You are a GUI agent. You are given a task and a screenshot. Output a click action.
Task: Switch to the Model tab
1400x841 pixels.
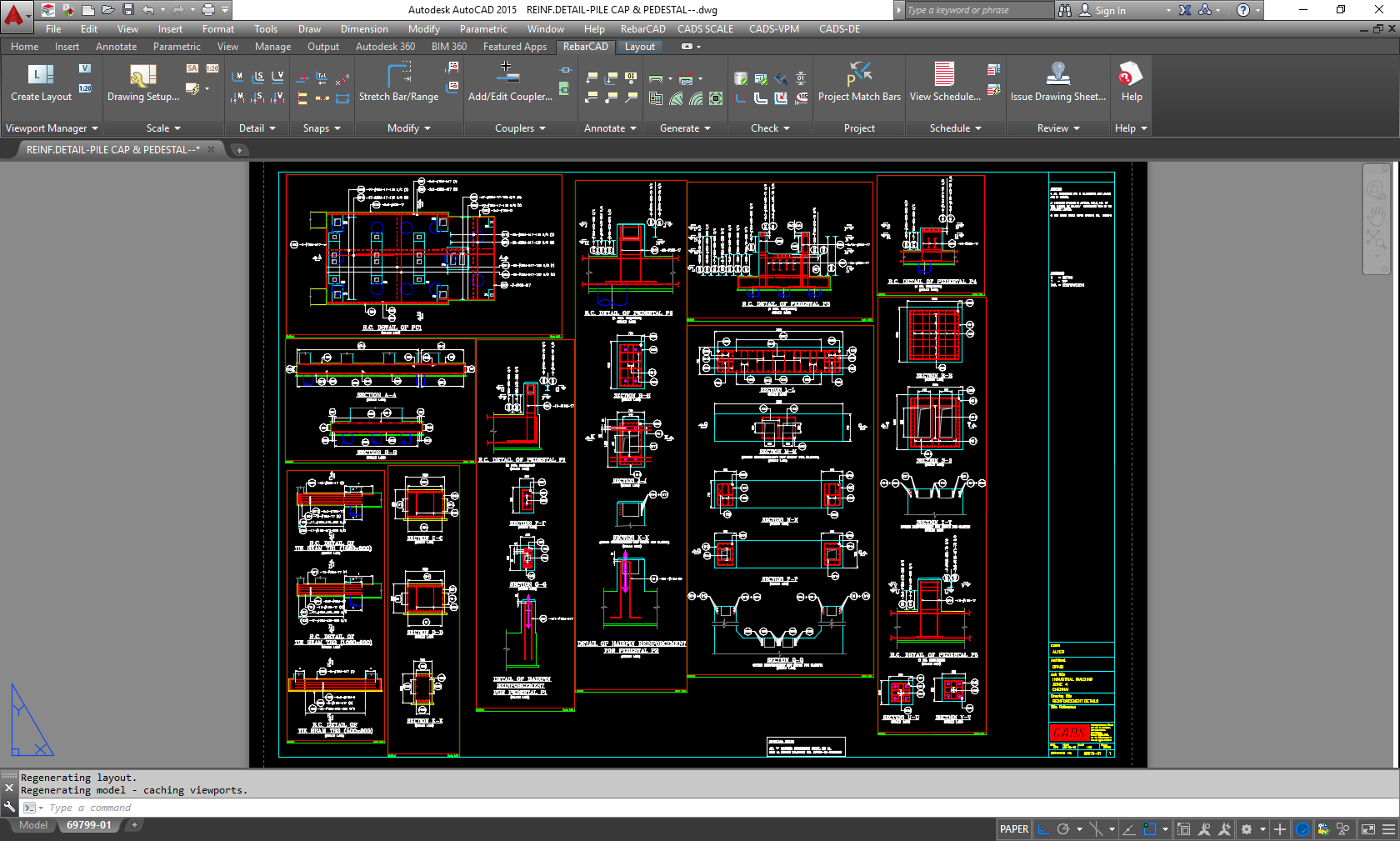32,824
